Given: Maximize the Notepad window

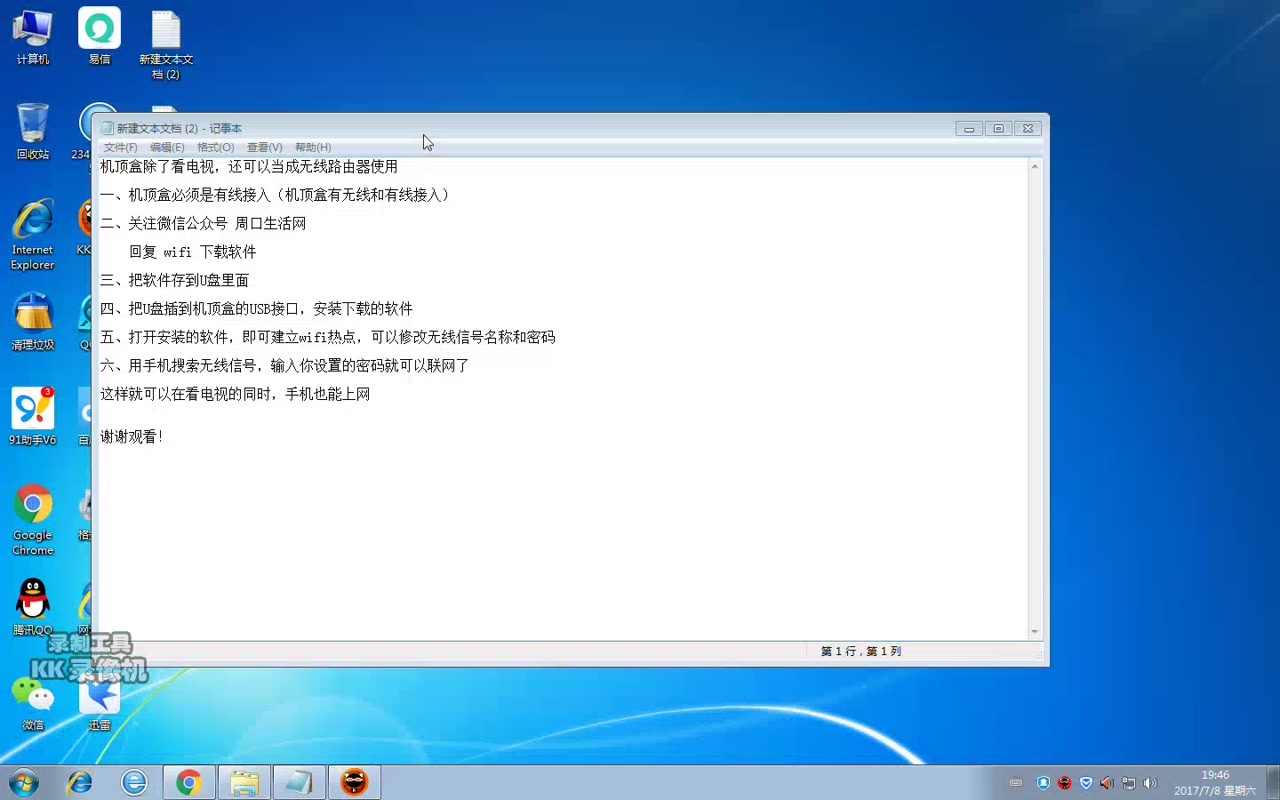Looking at the screenshot, I should (998, 128).
